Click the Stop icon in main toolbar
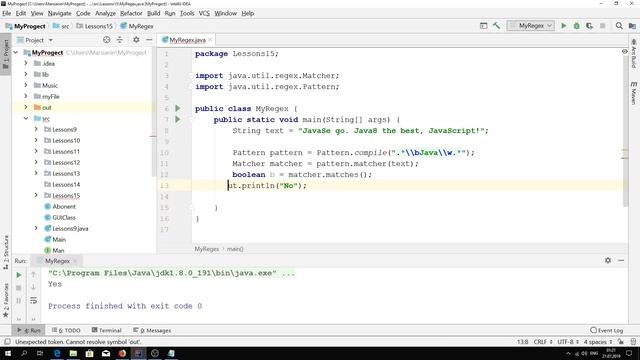 click(602, 26)
